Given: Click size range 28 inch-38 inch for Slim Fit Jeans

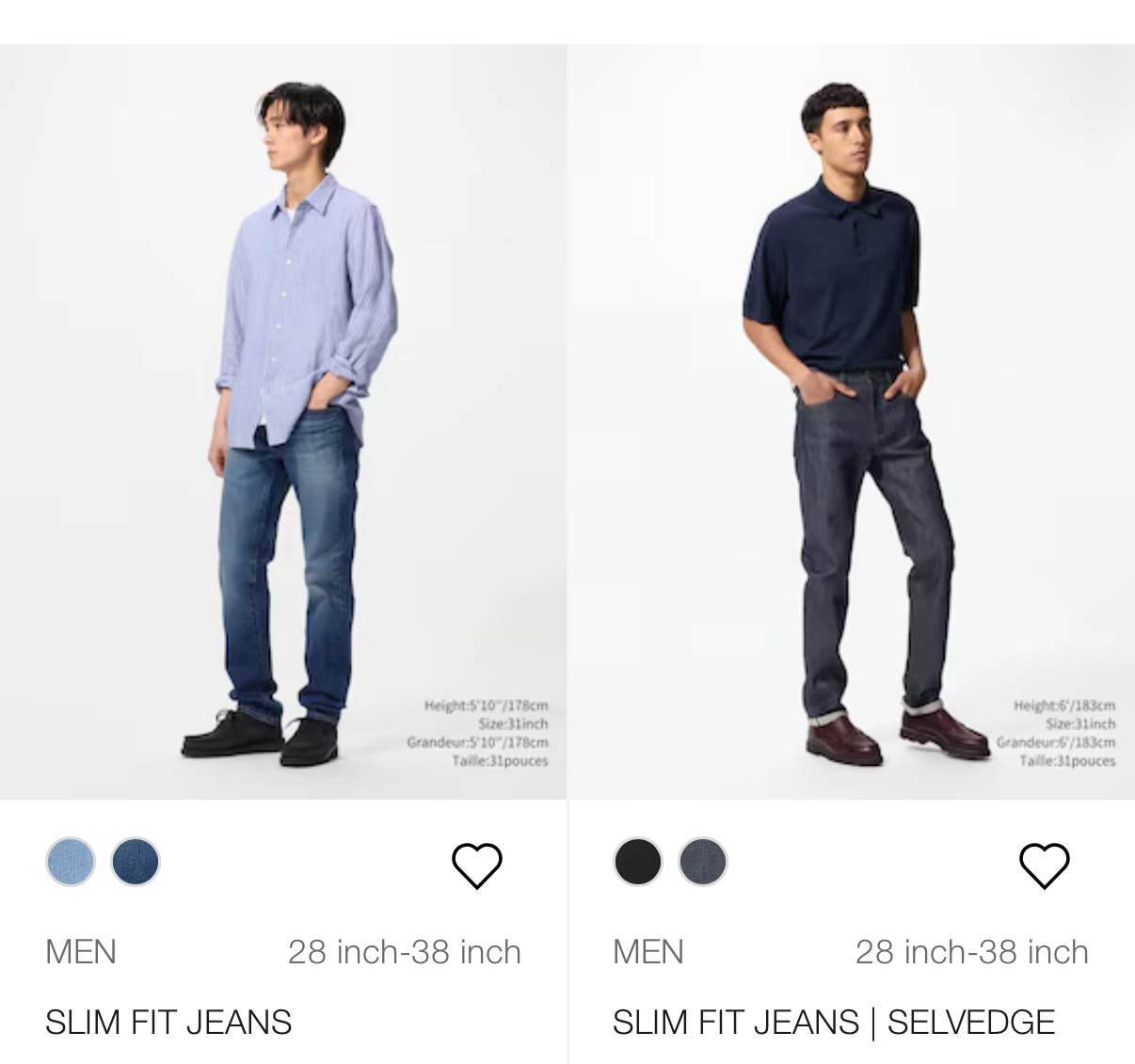Looking at the screenshot, I should tap(405, 952).
